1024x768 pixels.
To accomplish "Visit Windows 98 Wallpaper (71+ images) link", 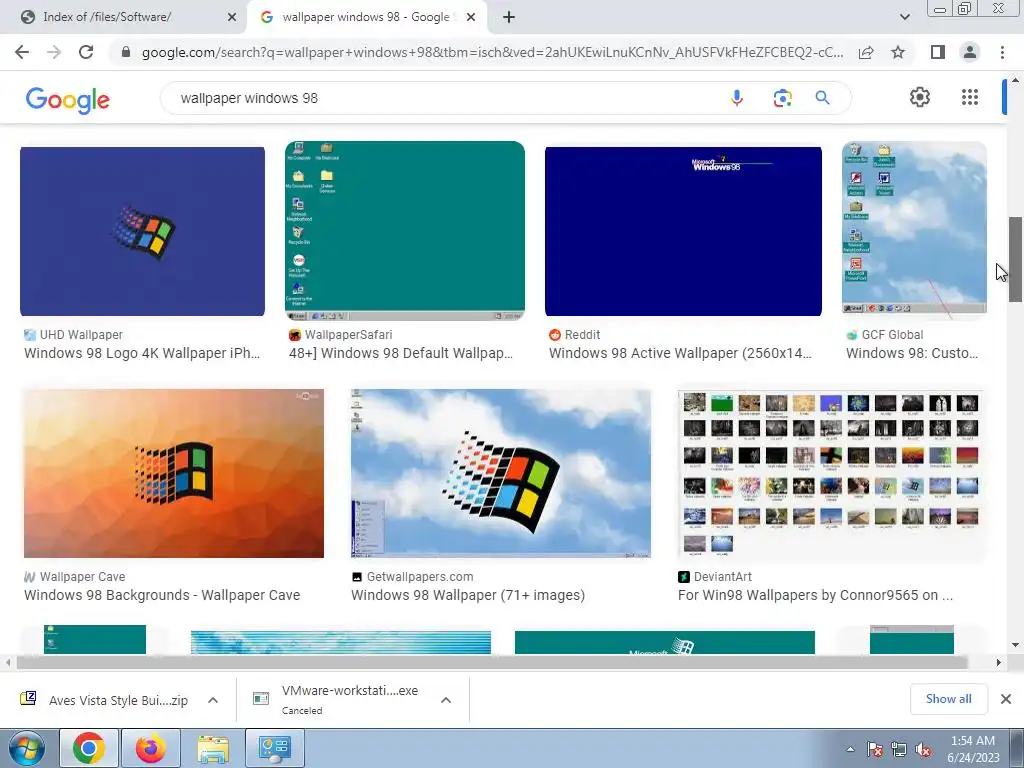I will (468, 595).
